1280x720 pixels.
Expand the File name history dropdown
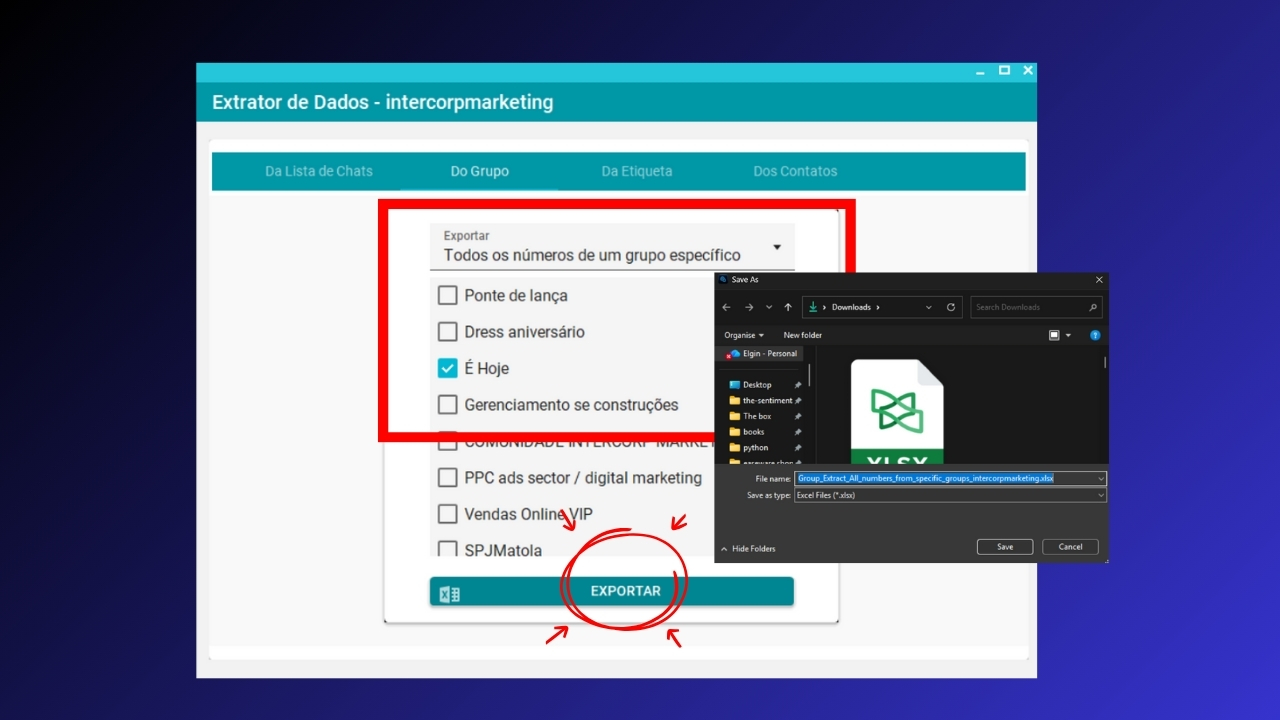click(1101, 479)
